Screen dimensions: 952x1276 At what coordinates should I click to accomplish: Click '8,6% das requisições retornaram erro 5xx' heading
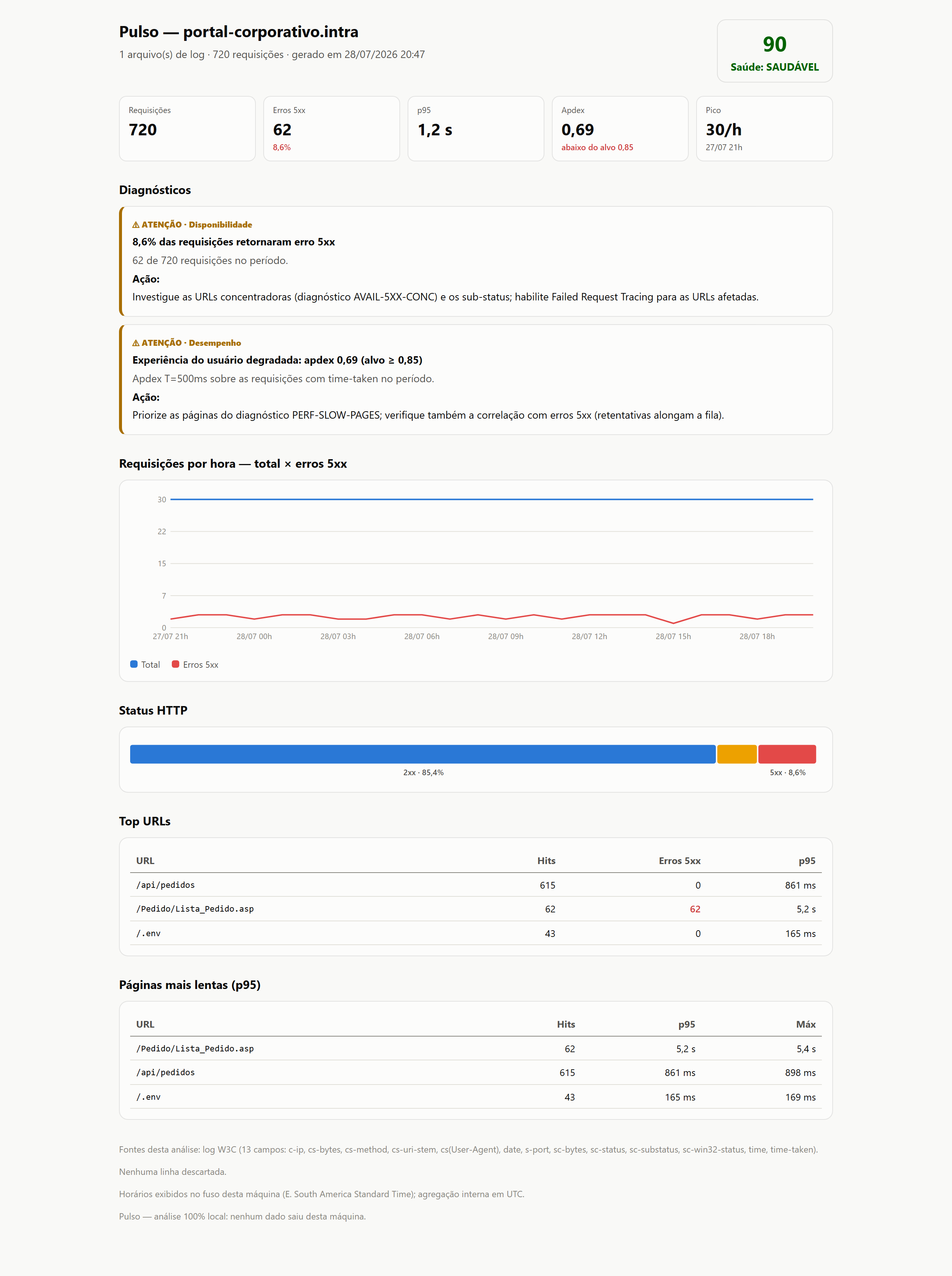coord(234,242)
